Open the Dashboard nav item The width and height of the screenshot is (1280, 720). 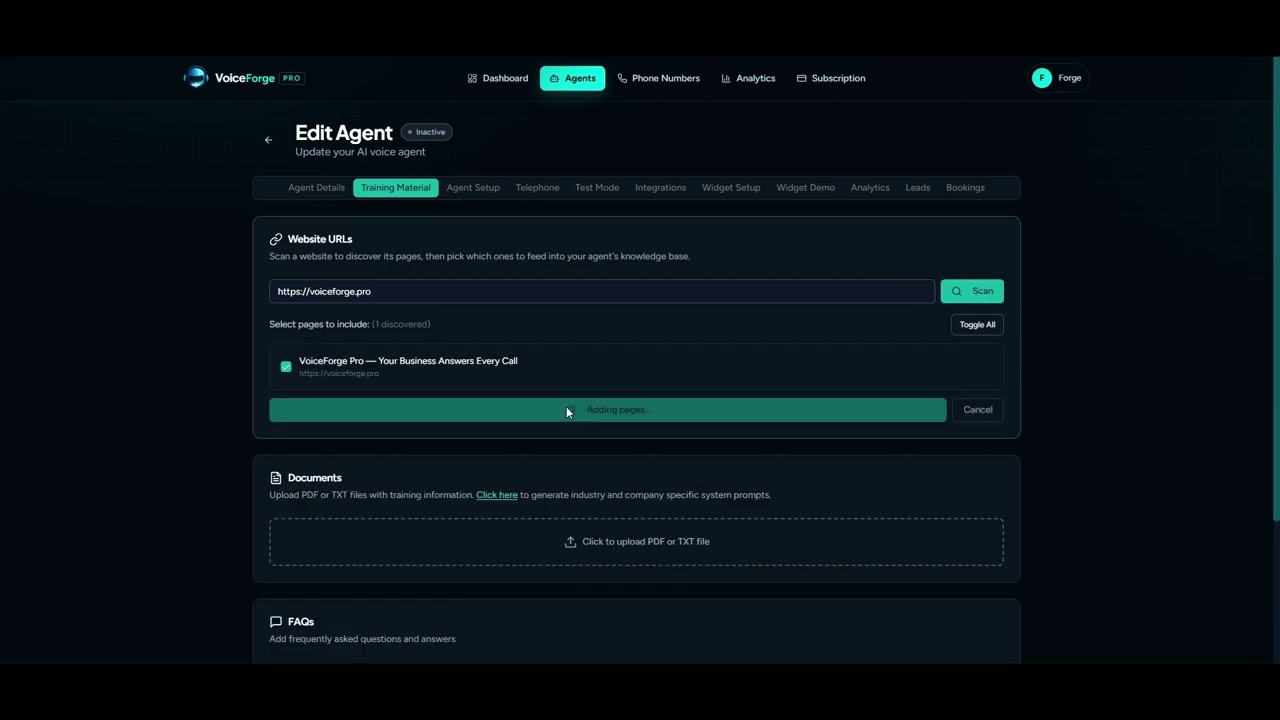click(498, 78)
